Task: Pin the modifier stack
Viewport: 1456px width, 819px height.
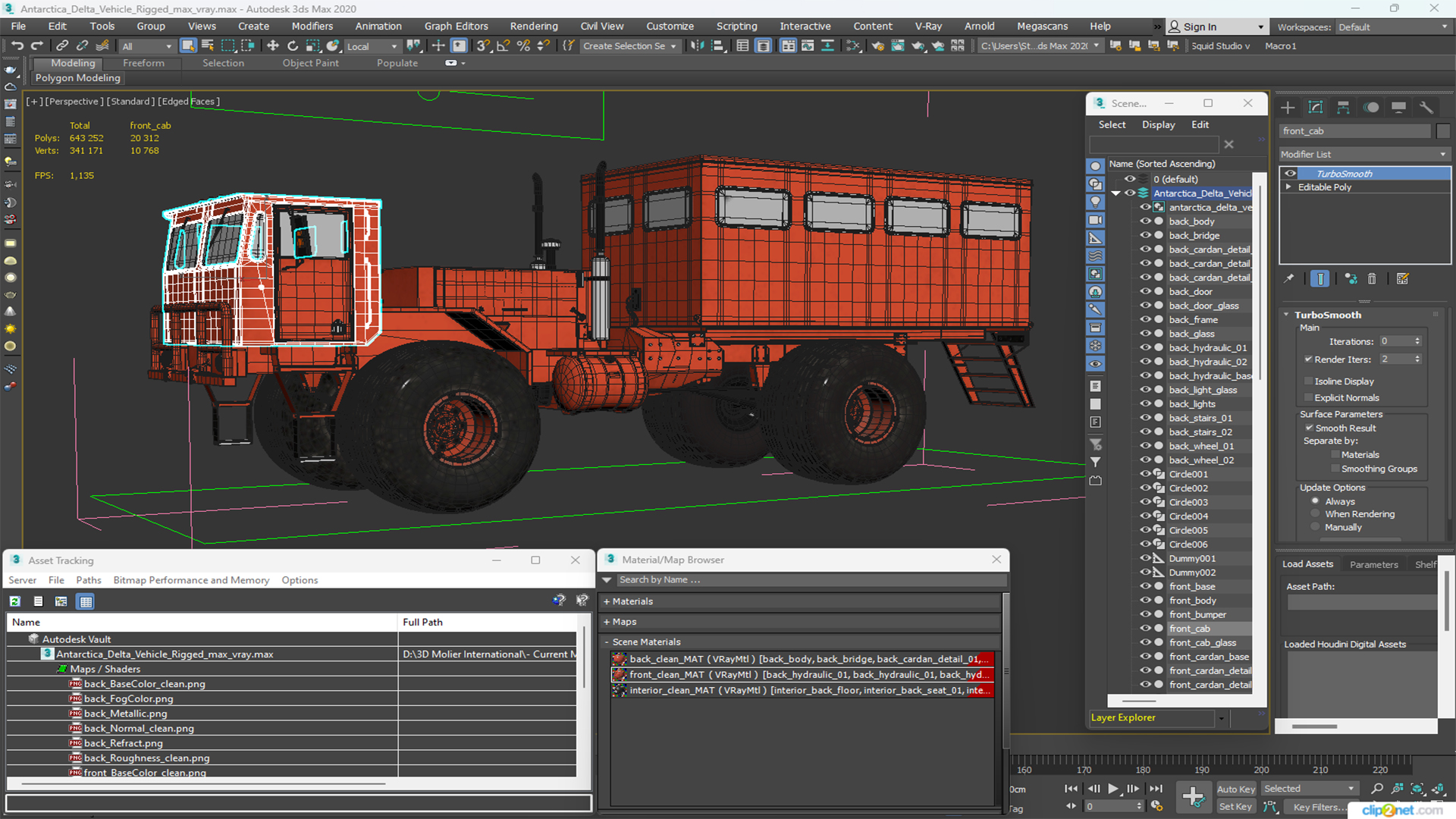Action: pyautogui.click(x=1288, y=279)
